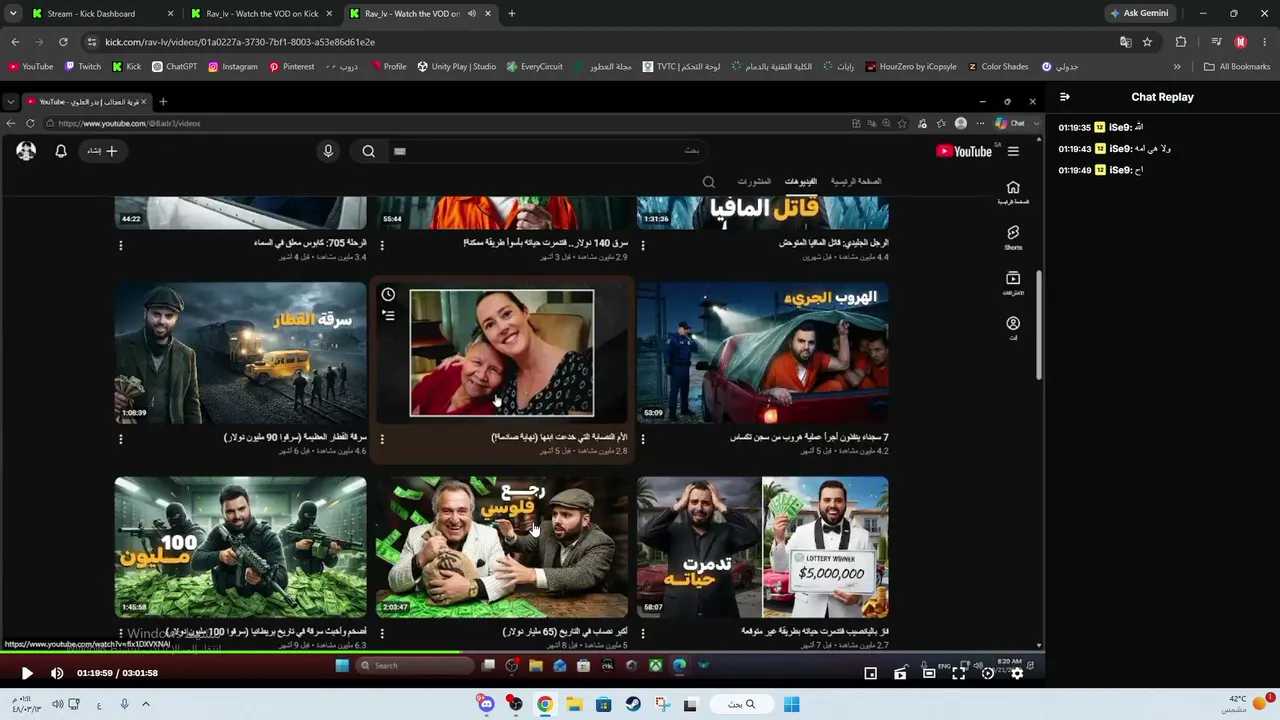
Task: Open the Kick bookmark in the bookmarks bar
Action: (x=127, y=67)
